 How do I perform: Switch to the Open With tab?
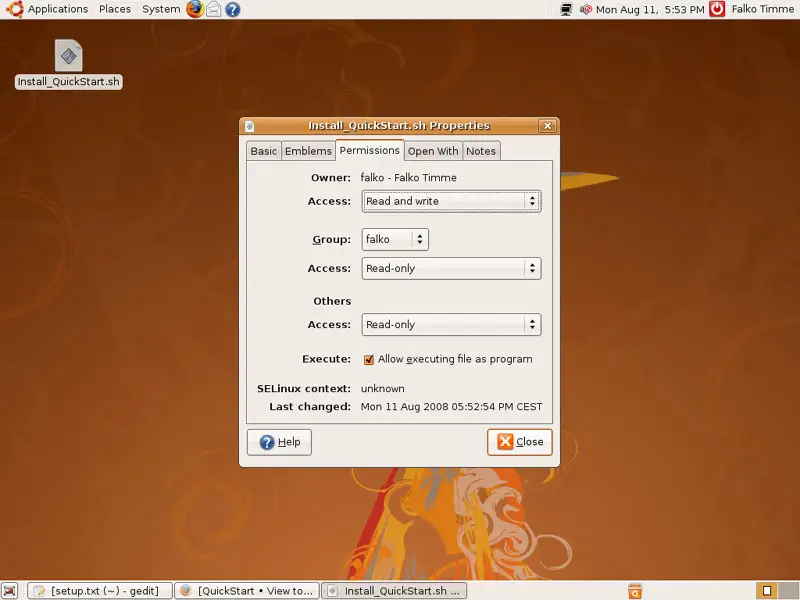pos(433,151)
